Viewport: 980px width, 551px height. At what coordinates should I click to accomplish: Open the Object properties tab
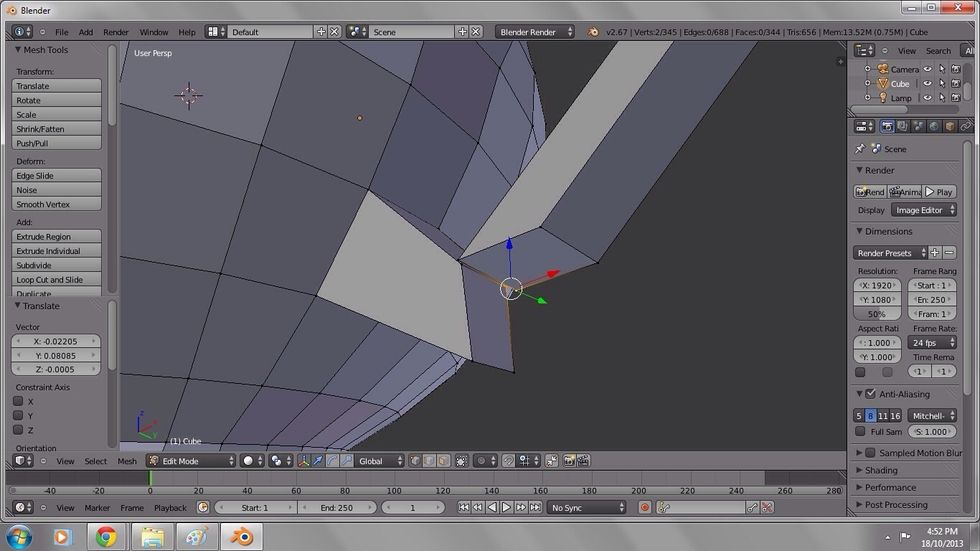pyautogui.click(x=949, y=126)
